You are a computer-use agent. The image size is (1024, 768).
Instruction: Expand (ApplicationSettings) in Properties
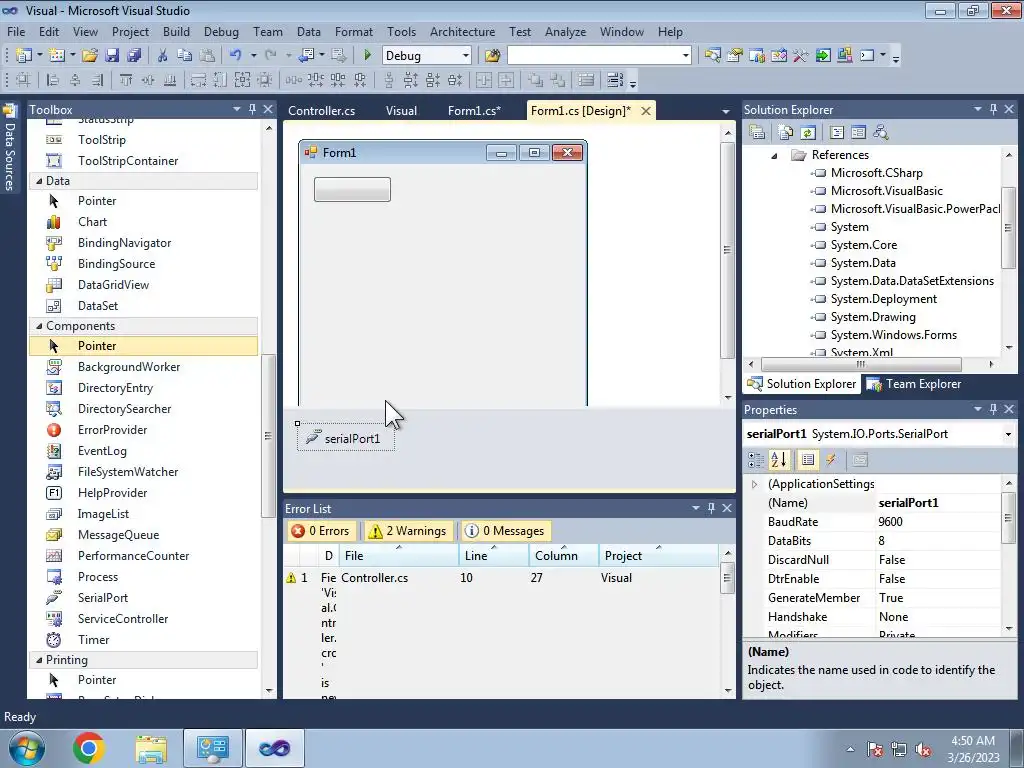tap(754, 484)
